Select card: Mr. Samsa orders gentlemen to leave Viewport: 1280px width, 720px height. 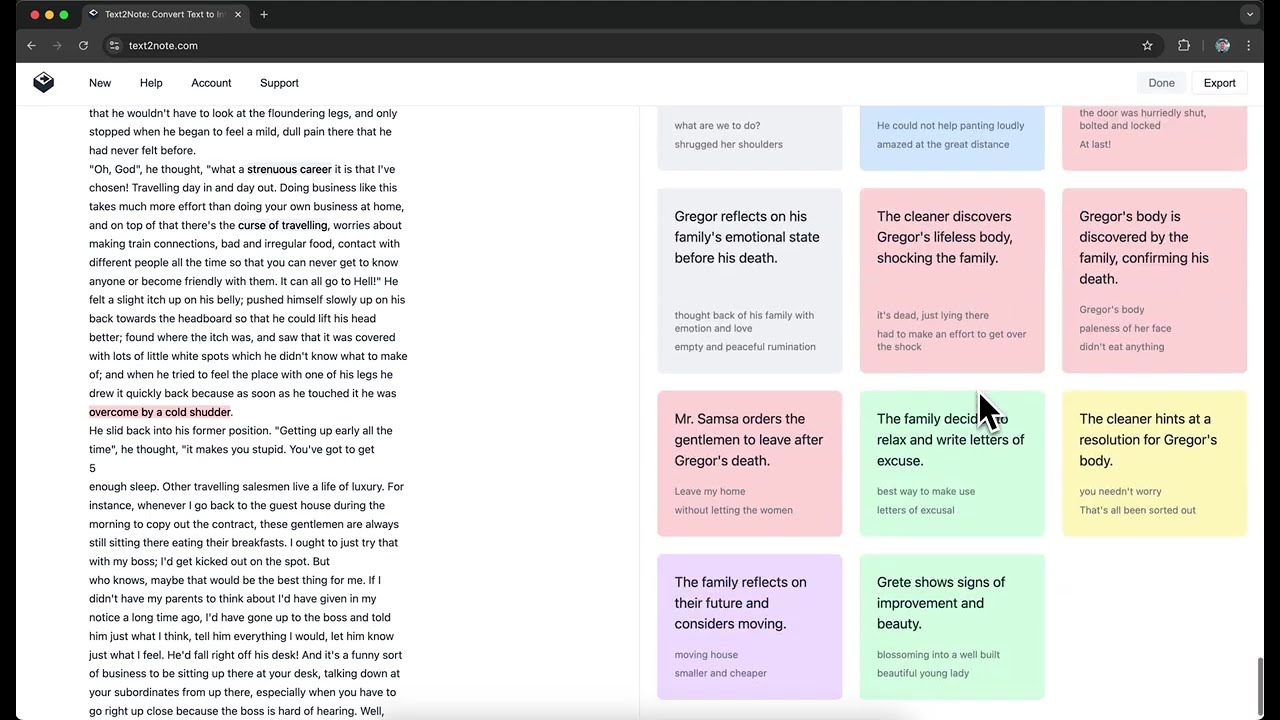coord(750,464)
